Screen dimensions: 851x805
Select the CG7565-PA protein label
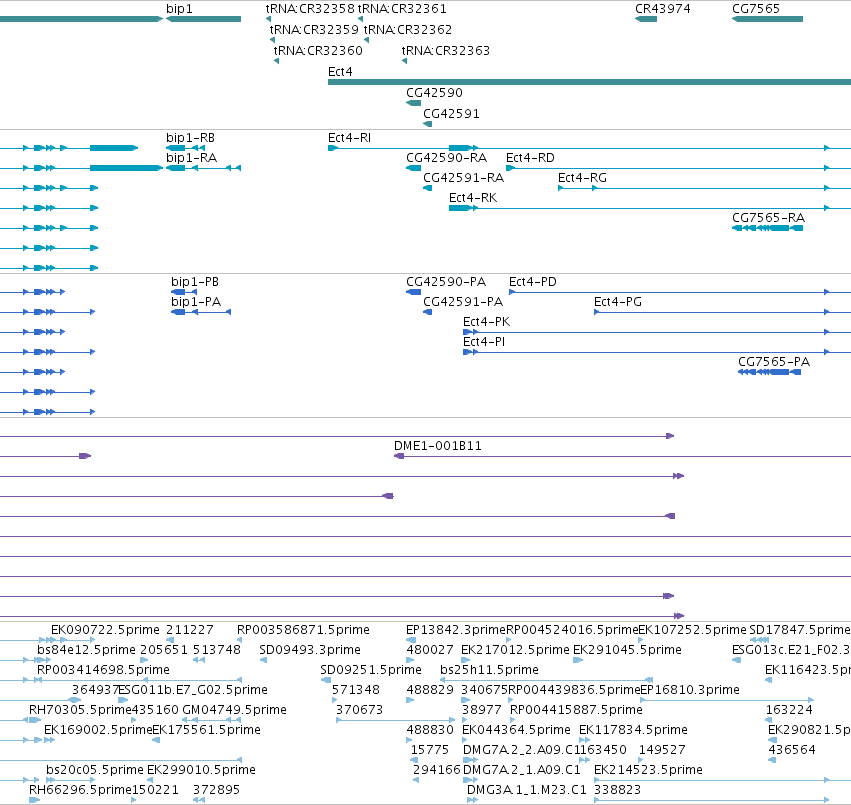point(774,362)
